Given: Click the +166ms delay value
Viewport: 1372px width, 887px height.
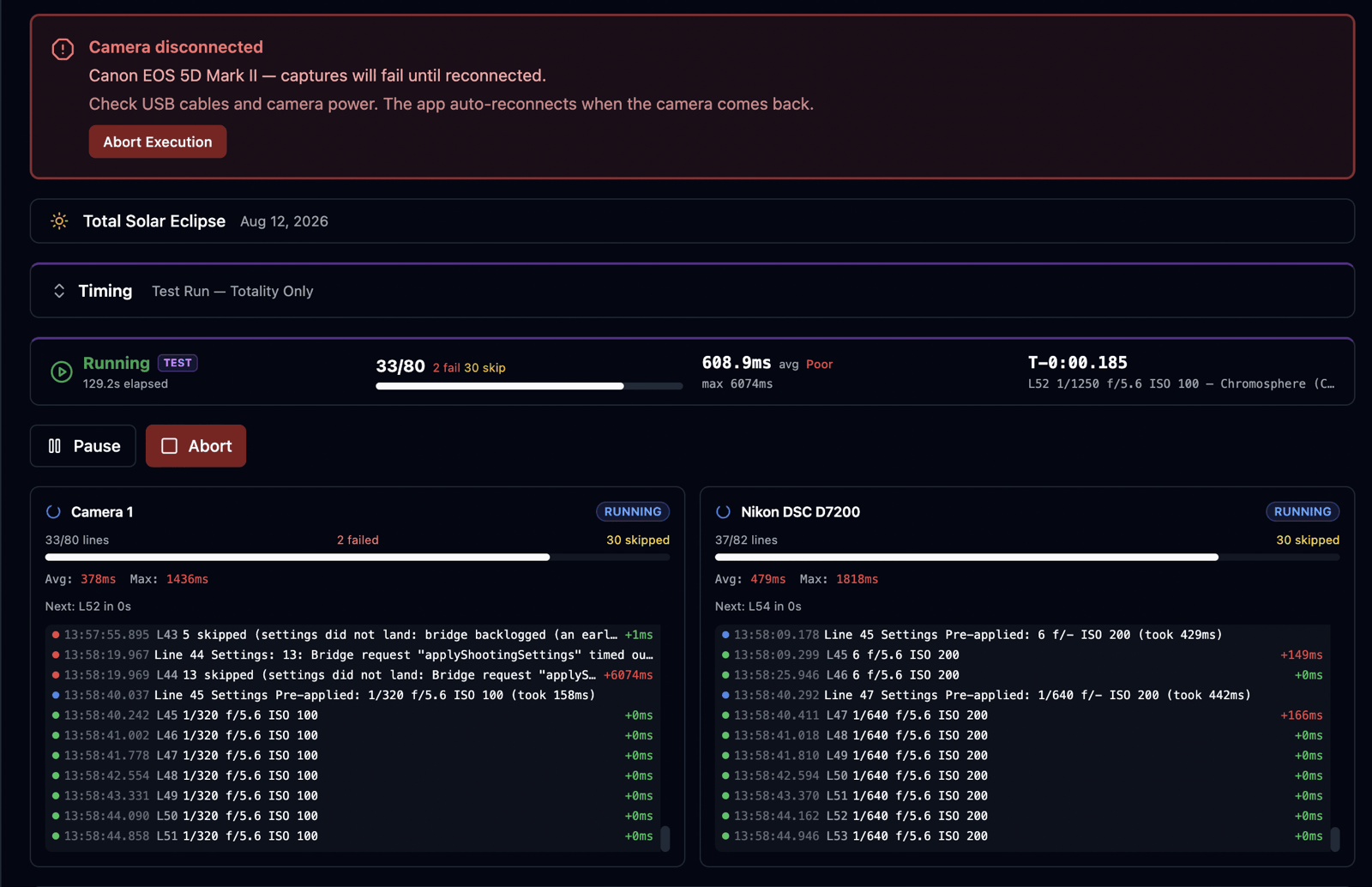Looking at the screenshot, I should point(1301,715).
